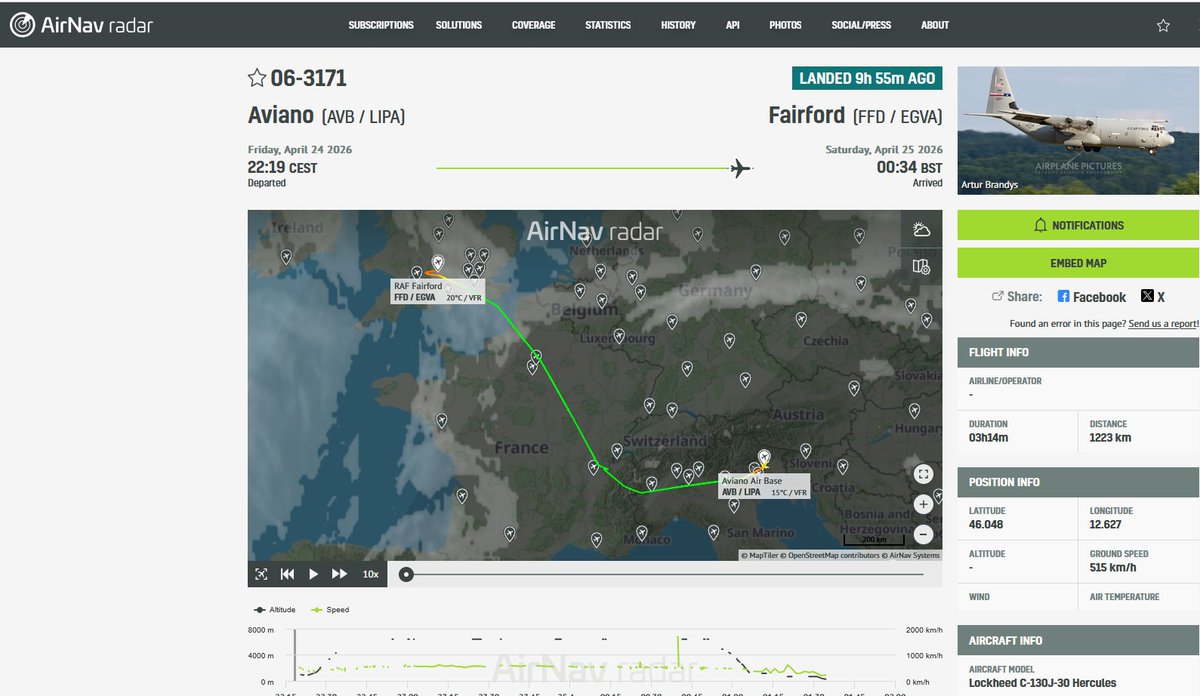This screenshot has width=1200, height=696.
Task: Click the green speed spike in the chart
Action: (678, 650)
